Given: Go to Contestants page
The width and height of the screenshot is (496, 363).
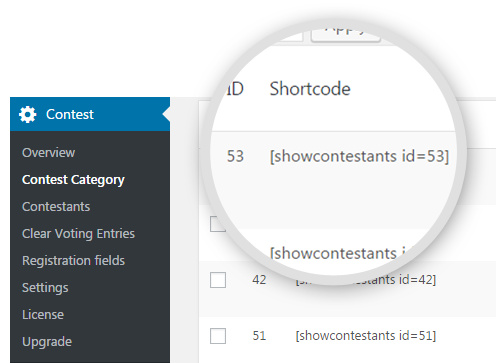Looking at the screenshot, I should coord(56,207).
